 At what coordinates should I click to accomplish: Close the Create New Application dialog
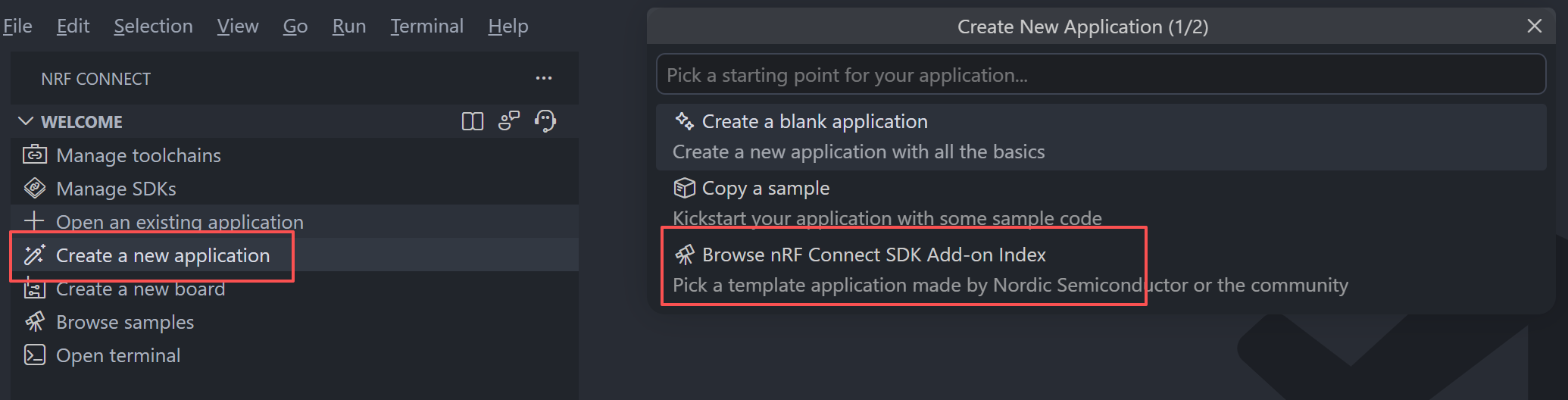pyautogui.click(x=1534, y=26)
